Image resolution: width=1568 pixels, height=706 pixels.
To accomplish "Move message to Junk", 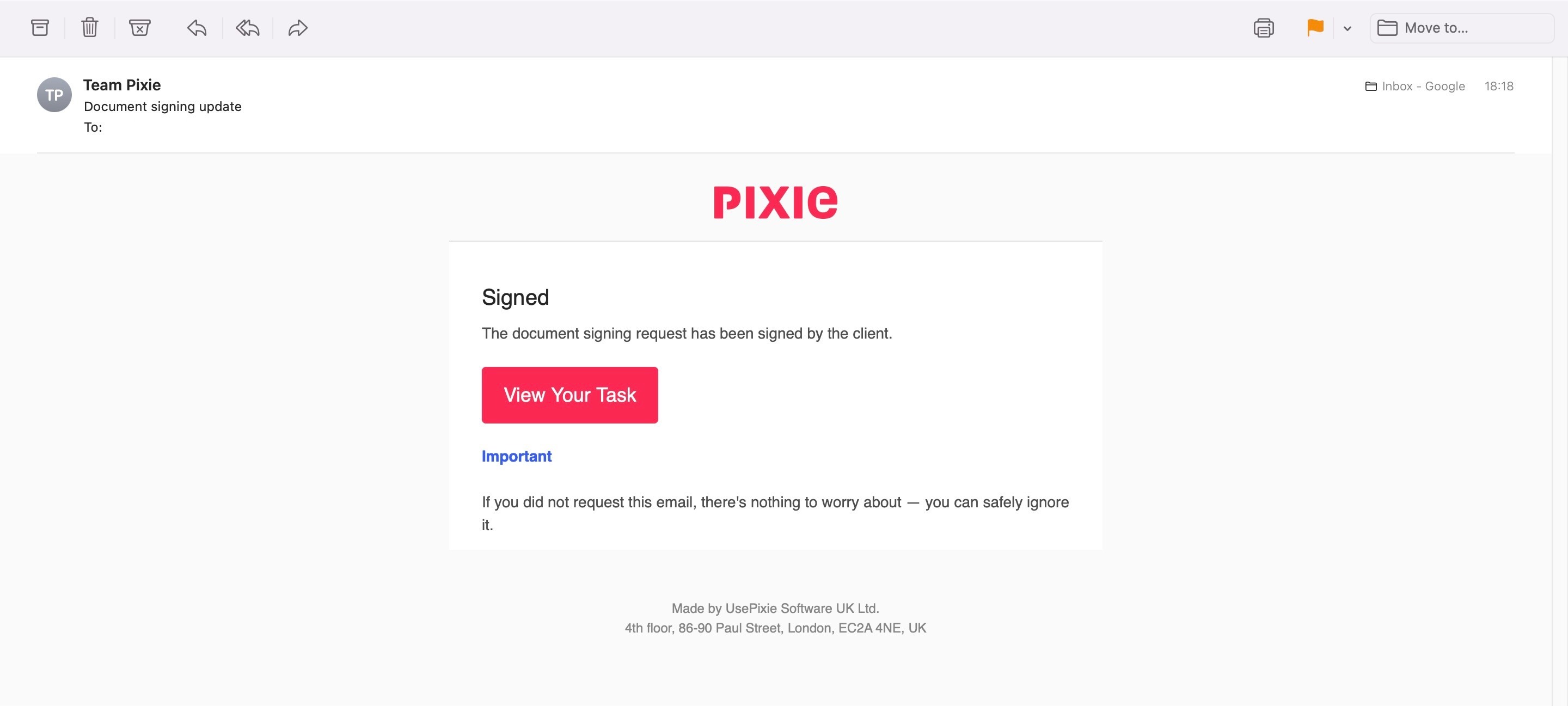I will point(139,28).
